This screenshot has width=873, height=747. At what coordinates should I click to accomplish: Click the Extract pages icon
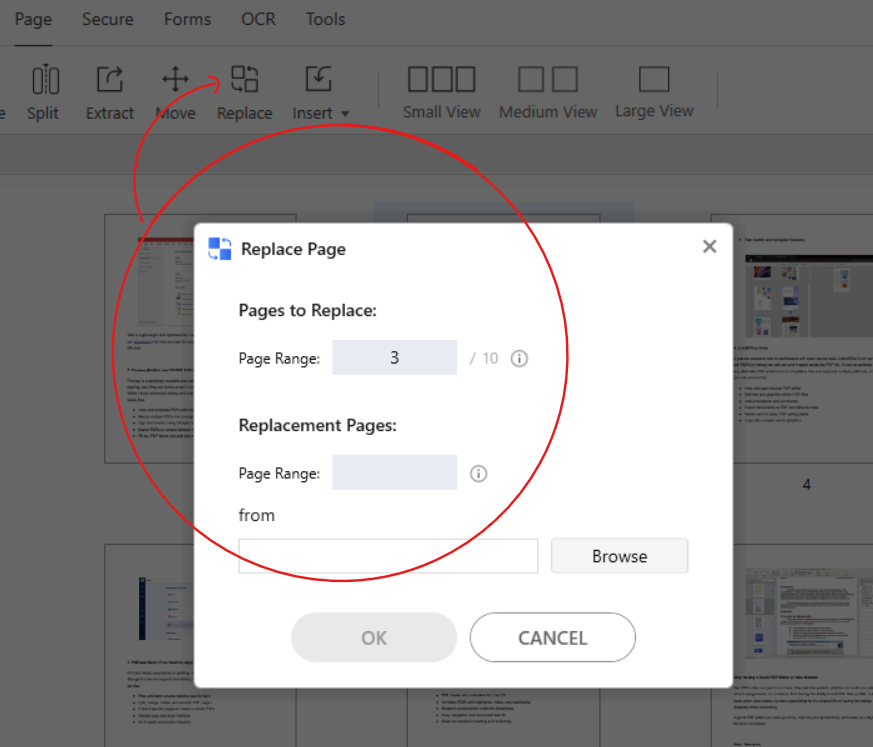click(x=109, y=90)
